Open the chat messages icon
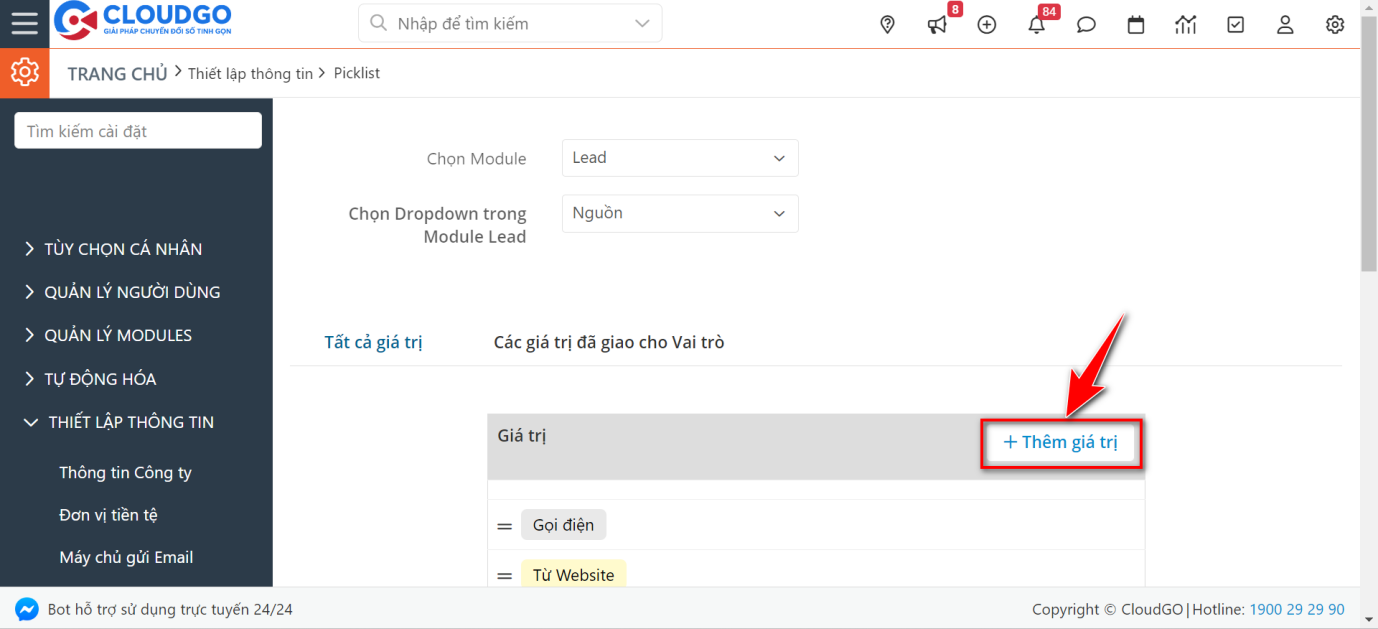This screenshot has width=1378, height=629. click(x=1086, y=24)
